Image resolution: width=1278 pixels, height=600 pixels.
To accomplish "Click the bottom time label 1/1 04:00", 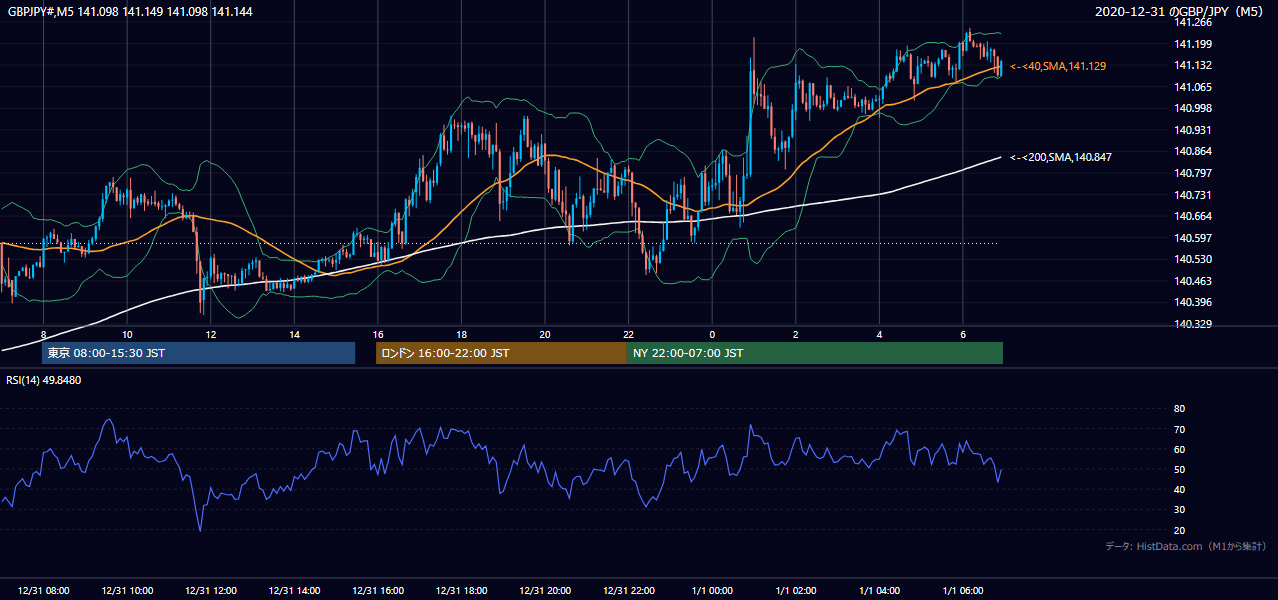I will tap(880, 591).
